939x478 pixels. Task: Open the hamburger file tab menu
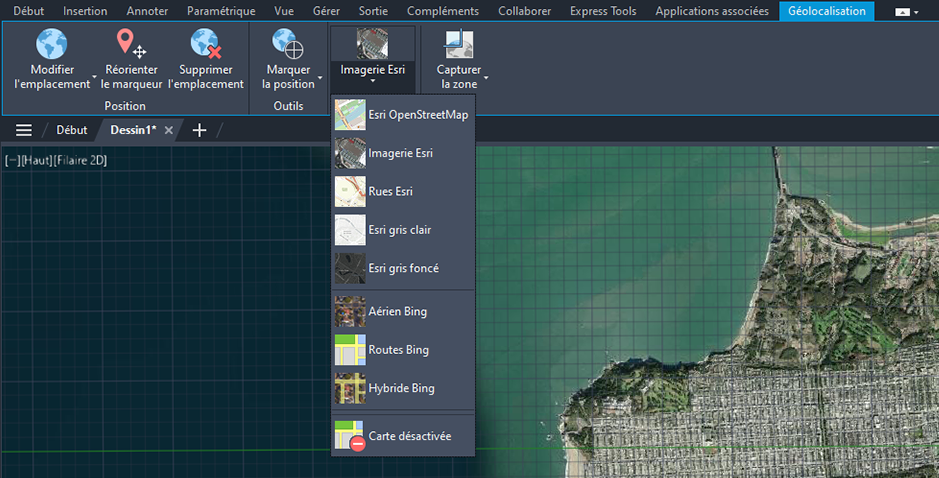pos(24,130)
